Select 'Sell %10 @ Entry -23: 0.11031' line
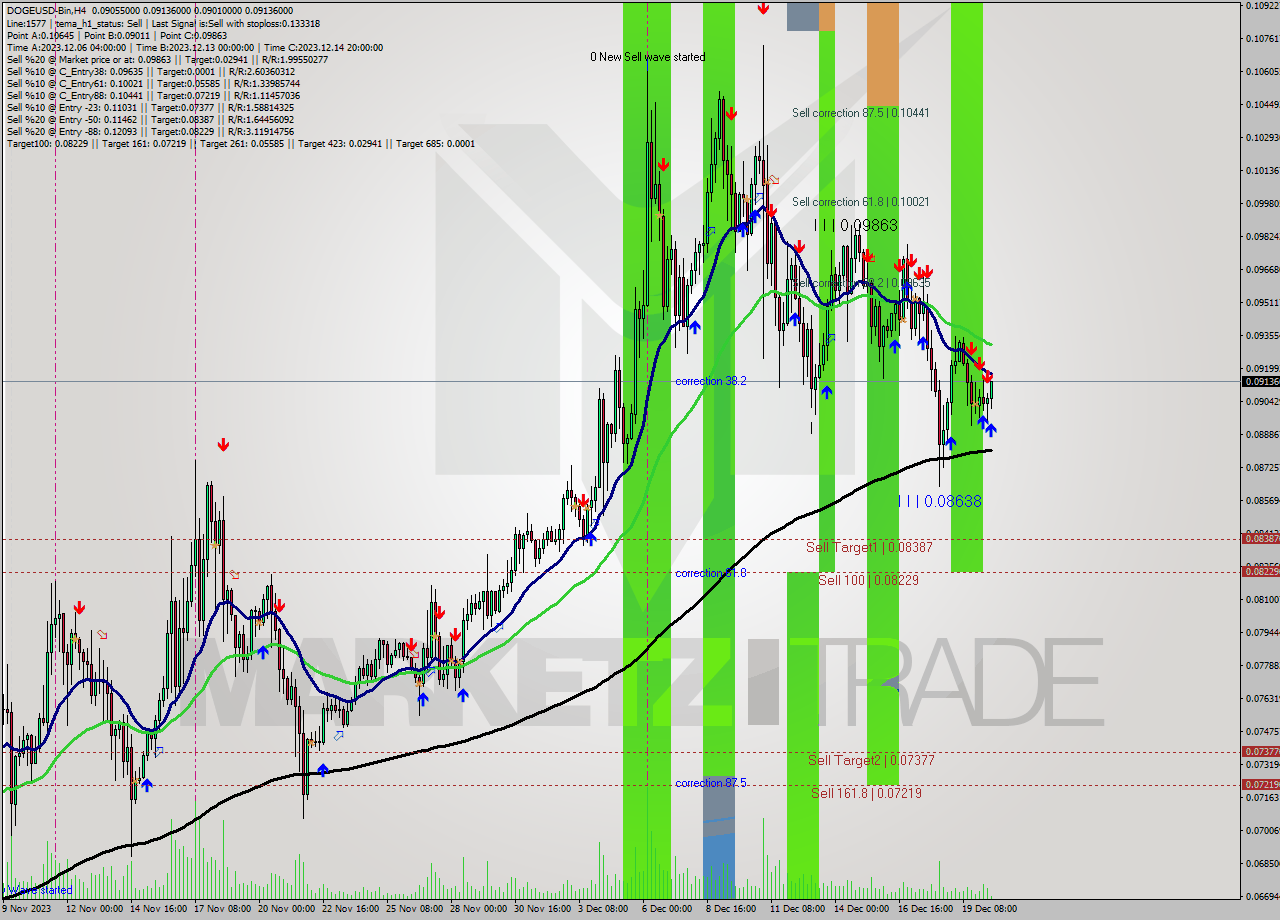 tap(150, 108)
